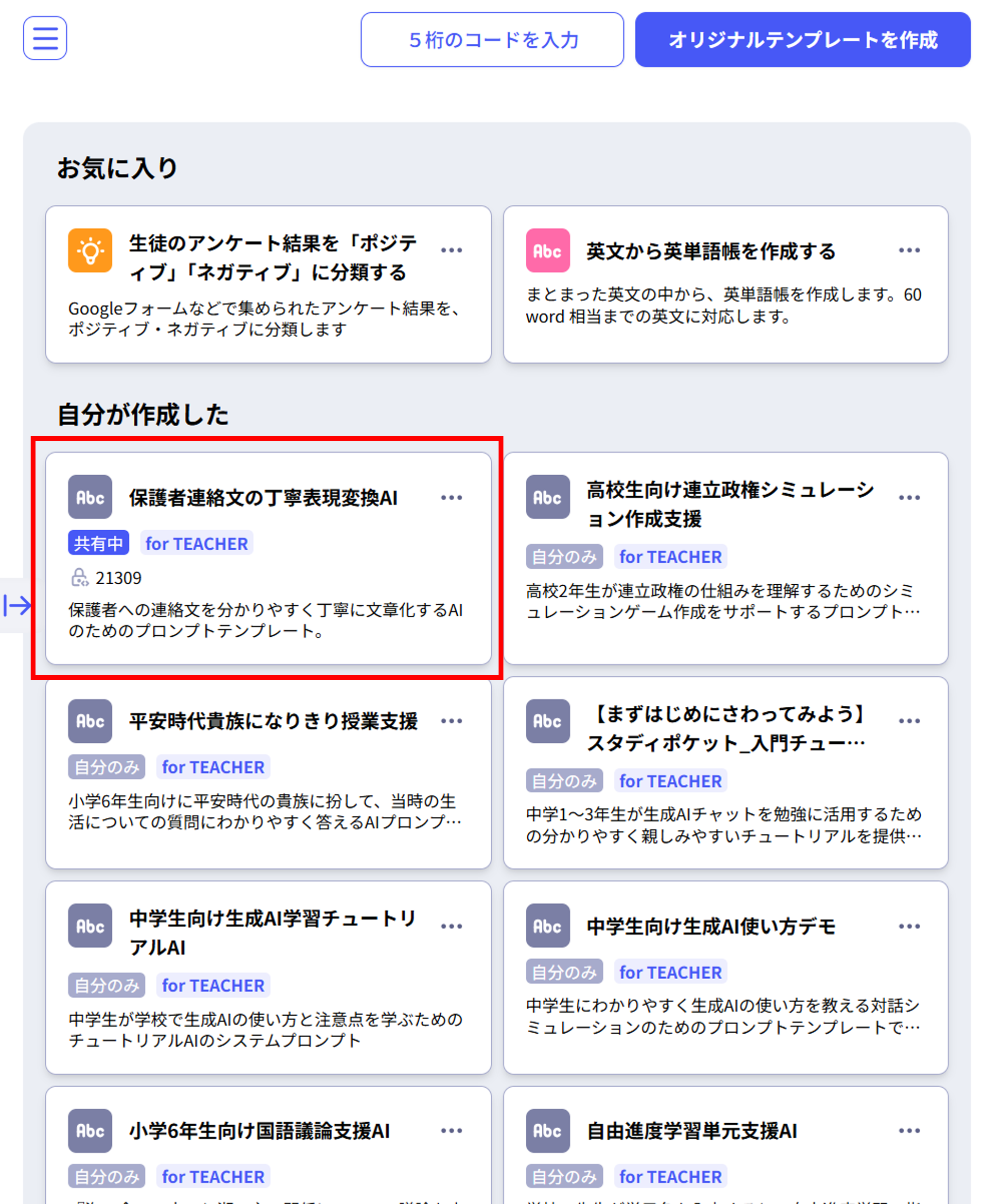Open more options for 生徒のアンケート結果 card
The image size is (1002, 1204).
click(x=451, y=251)
